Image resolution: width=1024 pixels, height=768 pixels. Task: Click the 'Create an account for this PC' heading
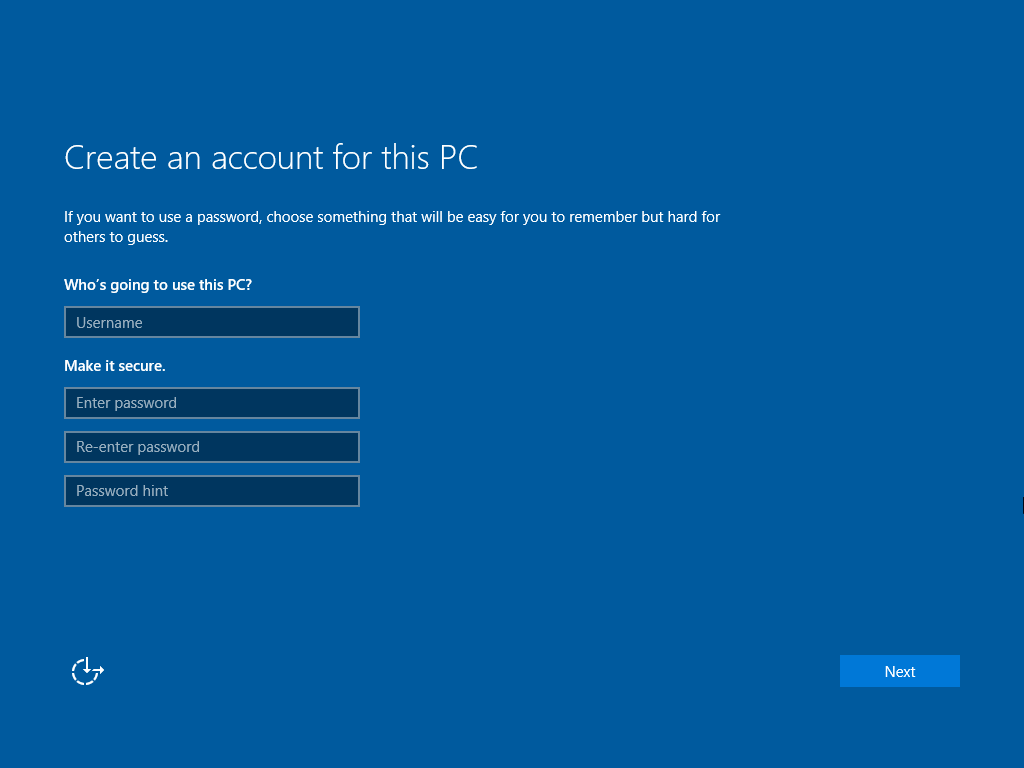[271, 157]
